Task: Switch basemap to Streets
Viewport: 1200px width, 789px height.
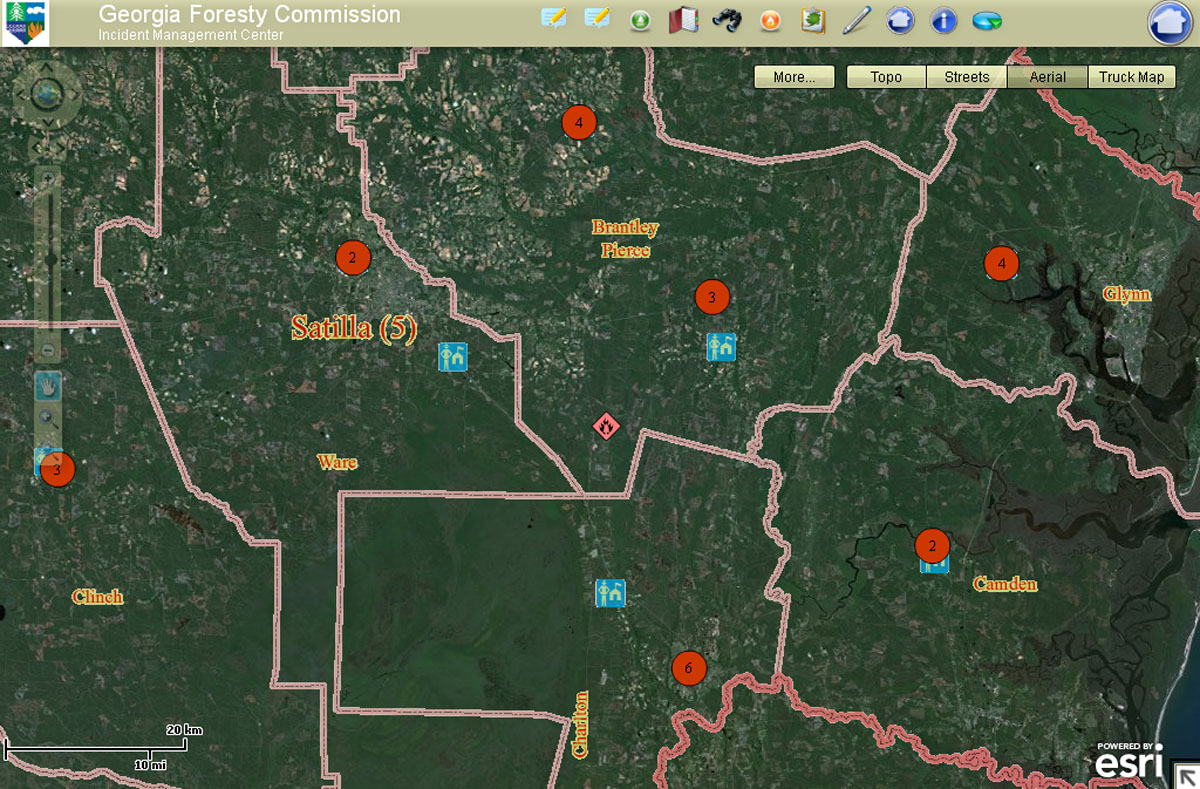Action: coord(967,77)
